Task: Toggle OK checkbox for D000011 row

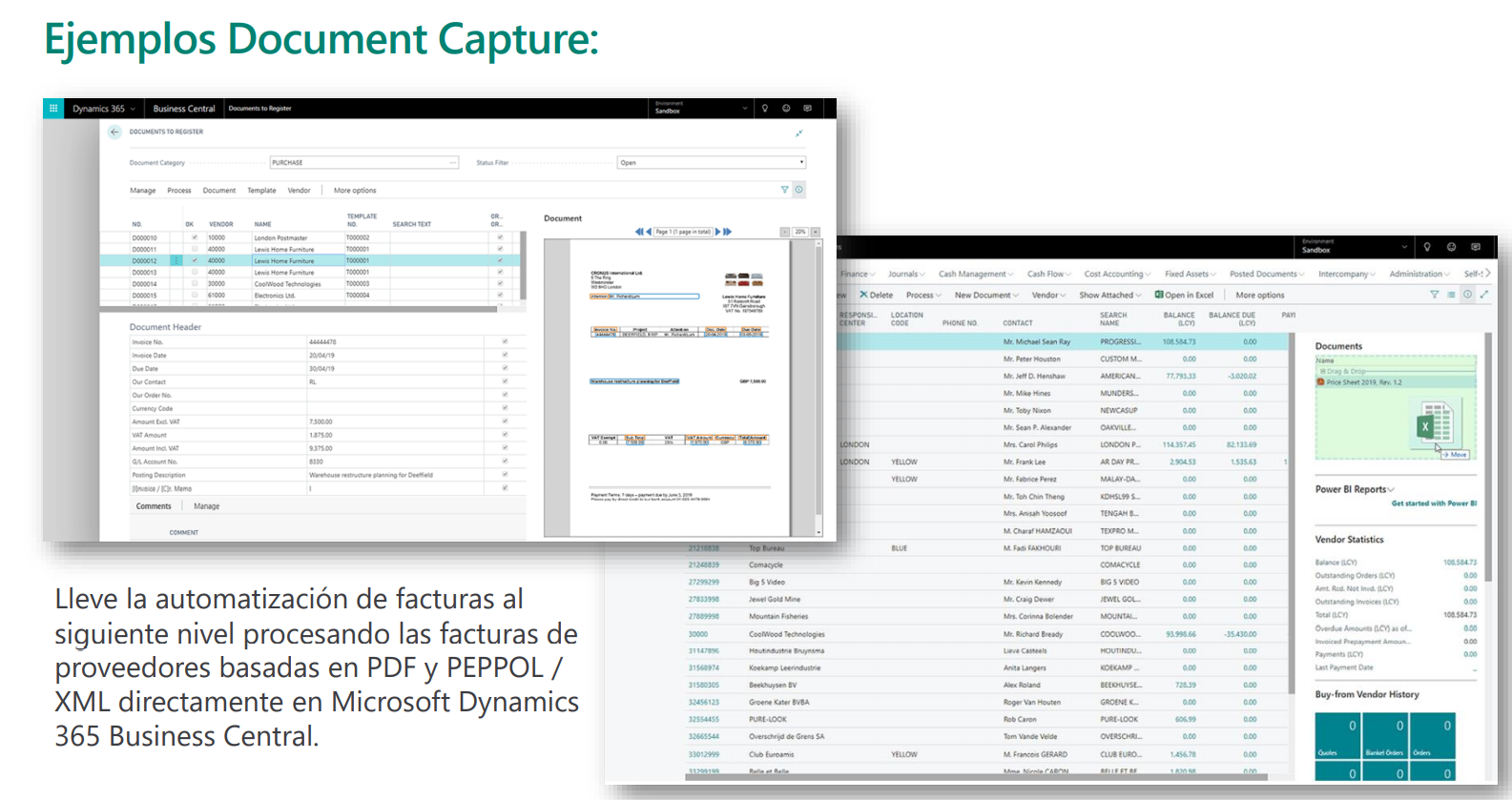Action: click(195, 249)
